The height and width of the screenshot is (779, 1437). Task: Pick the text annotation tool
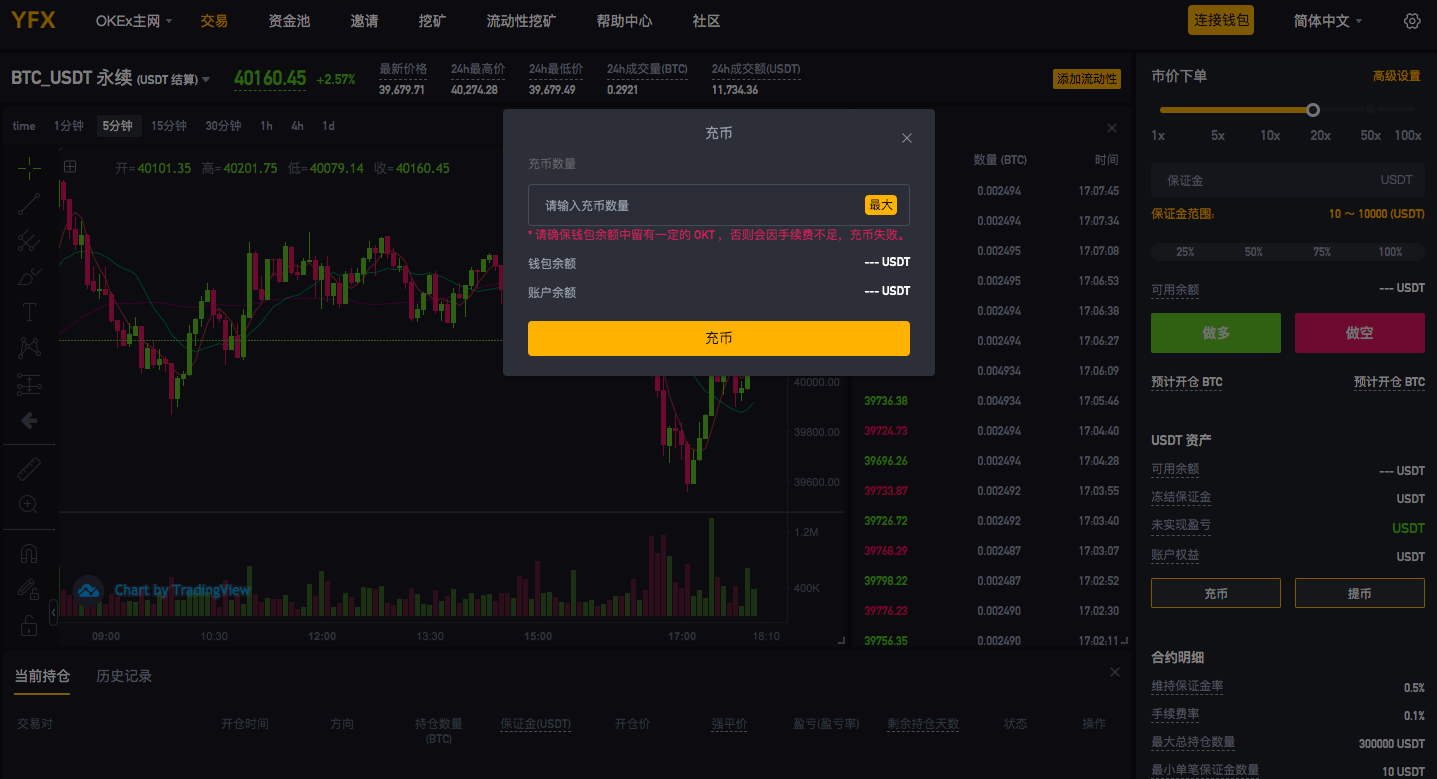(x=29, y=312)
